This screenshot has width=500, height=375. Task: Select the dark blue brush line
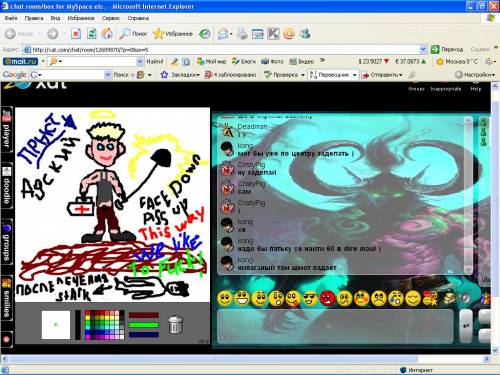click(144, 335)
